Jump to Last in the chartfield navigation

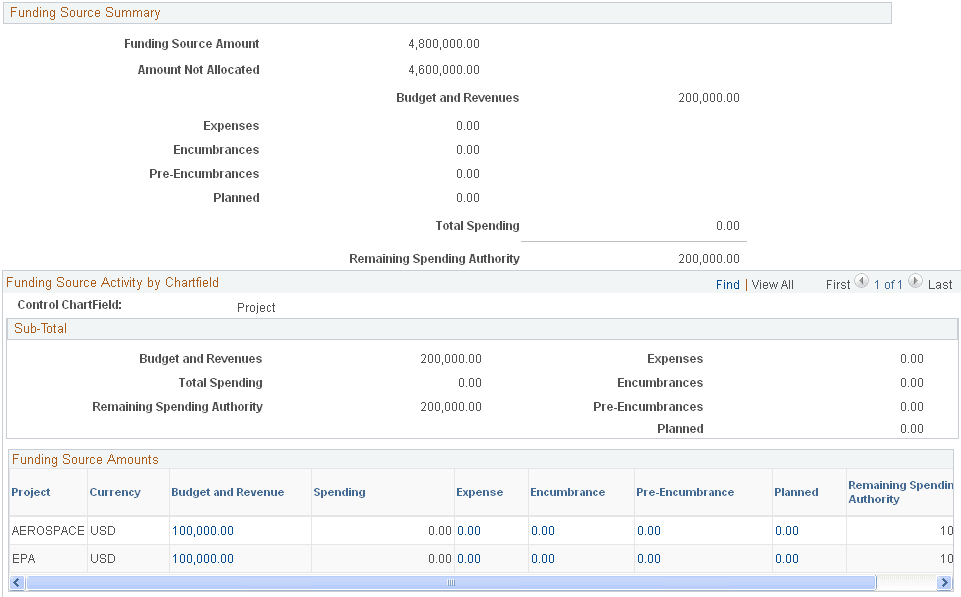point(939,284)
